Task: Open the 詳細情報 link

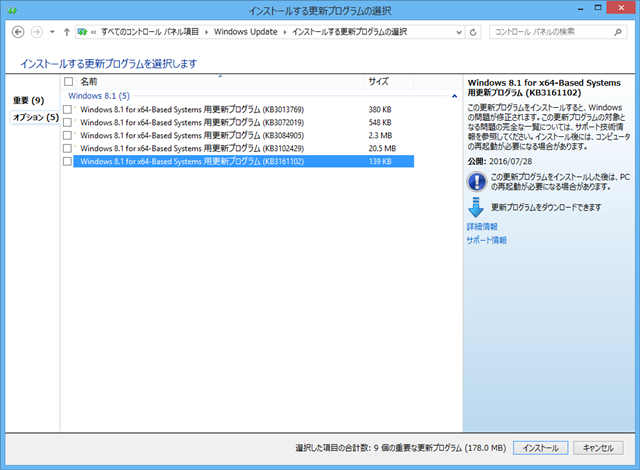Action: pyautogui.click(x=482, y=226)
